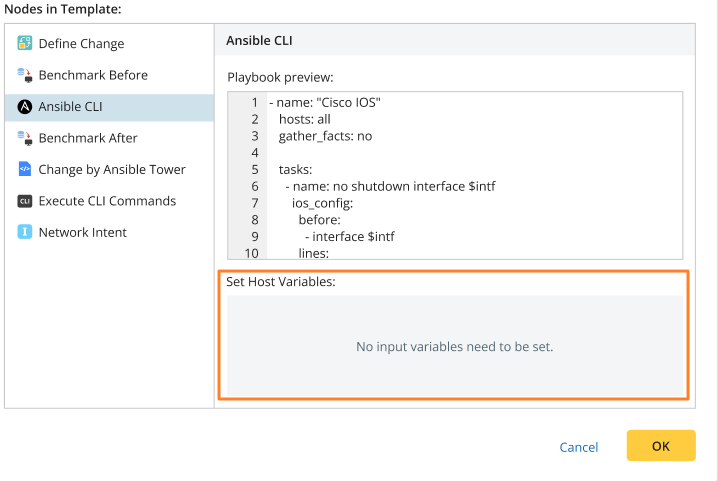The image size is (718, 481).
Task: Go to the Network Intent label
Action: 83,232
